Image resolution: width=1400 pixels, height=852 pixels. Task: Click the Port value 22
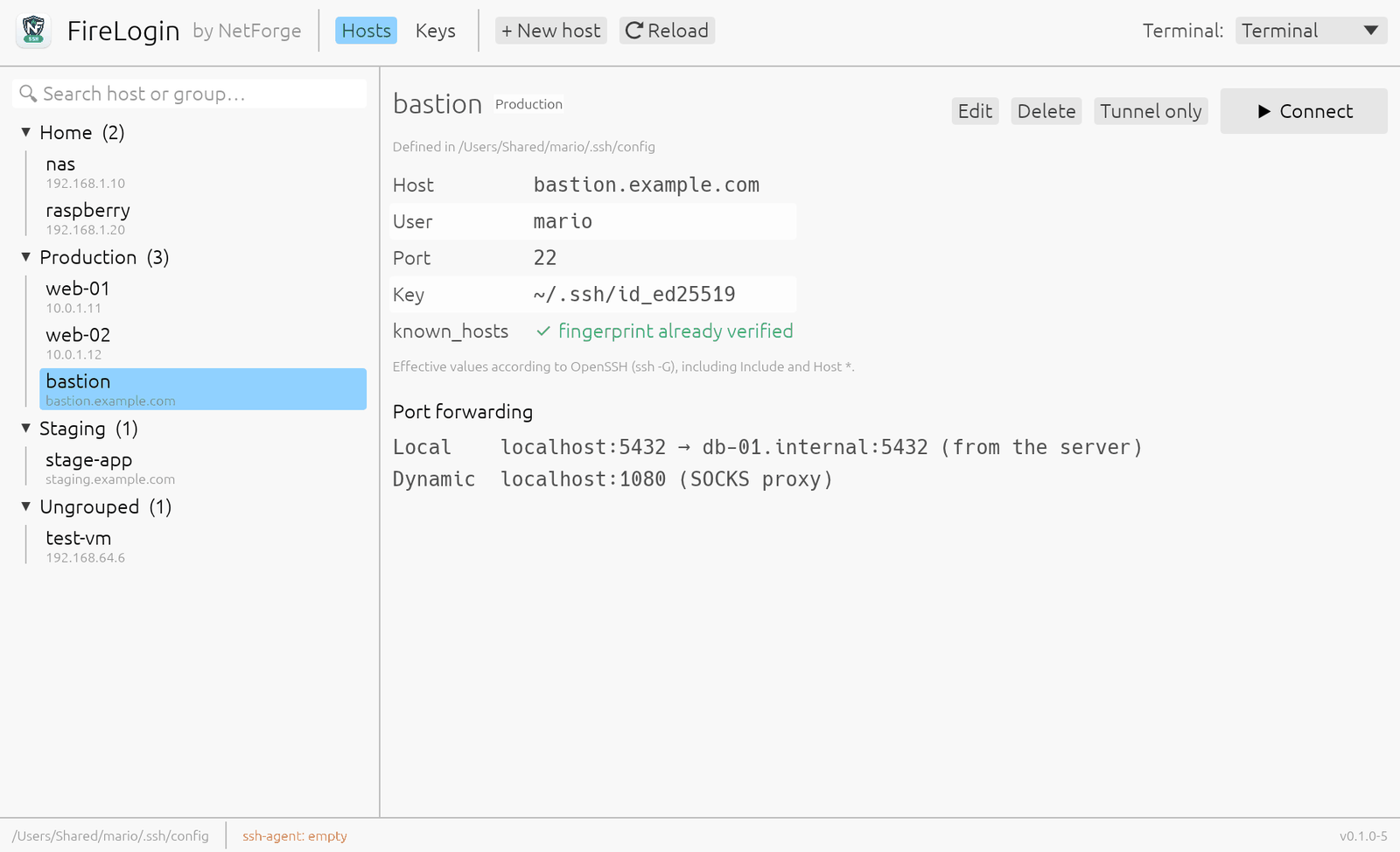(545, 258)
